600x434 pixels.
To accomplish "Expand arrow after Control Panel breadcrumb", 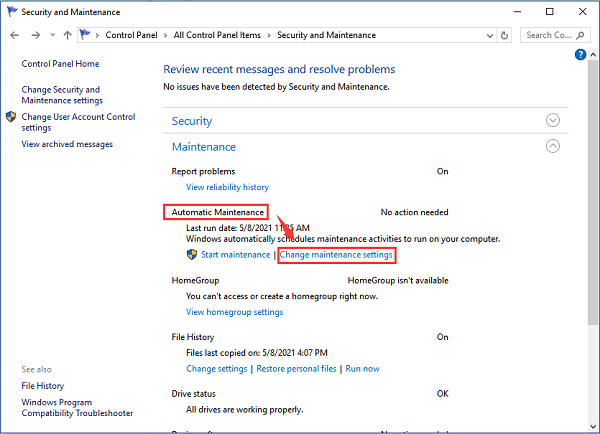I will (x=165, y=36).
